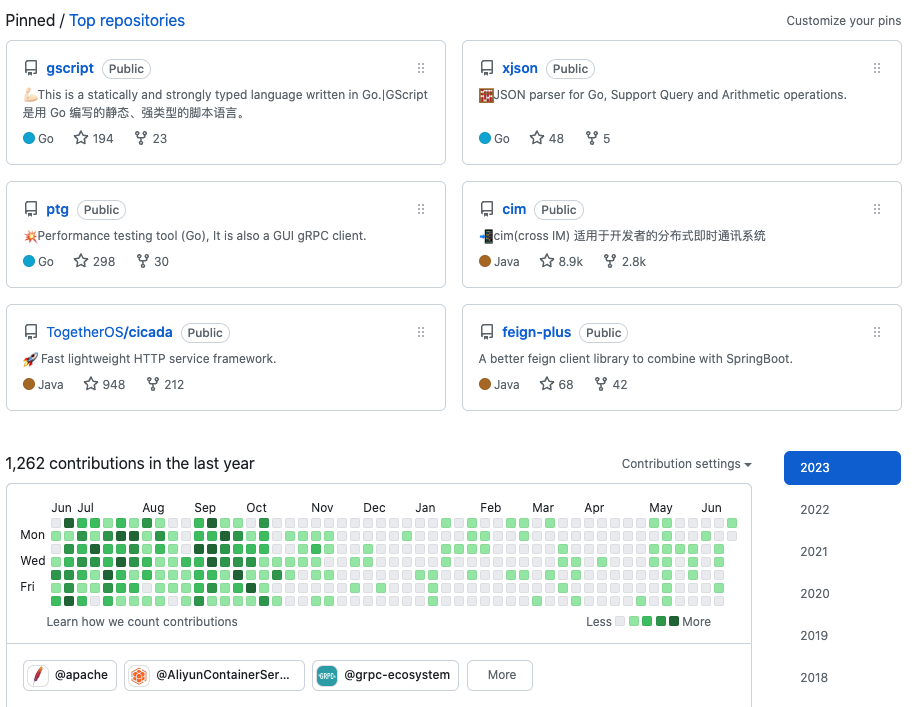This screenshot has width=922, height=707.
Task: Click the cim repository icon
Action: pyautogui.click(x=487, y=209)
